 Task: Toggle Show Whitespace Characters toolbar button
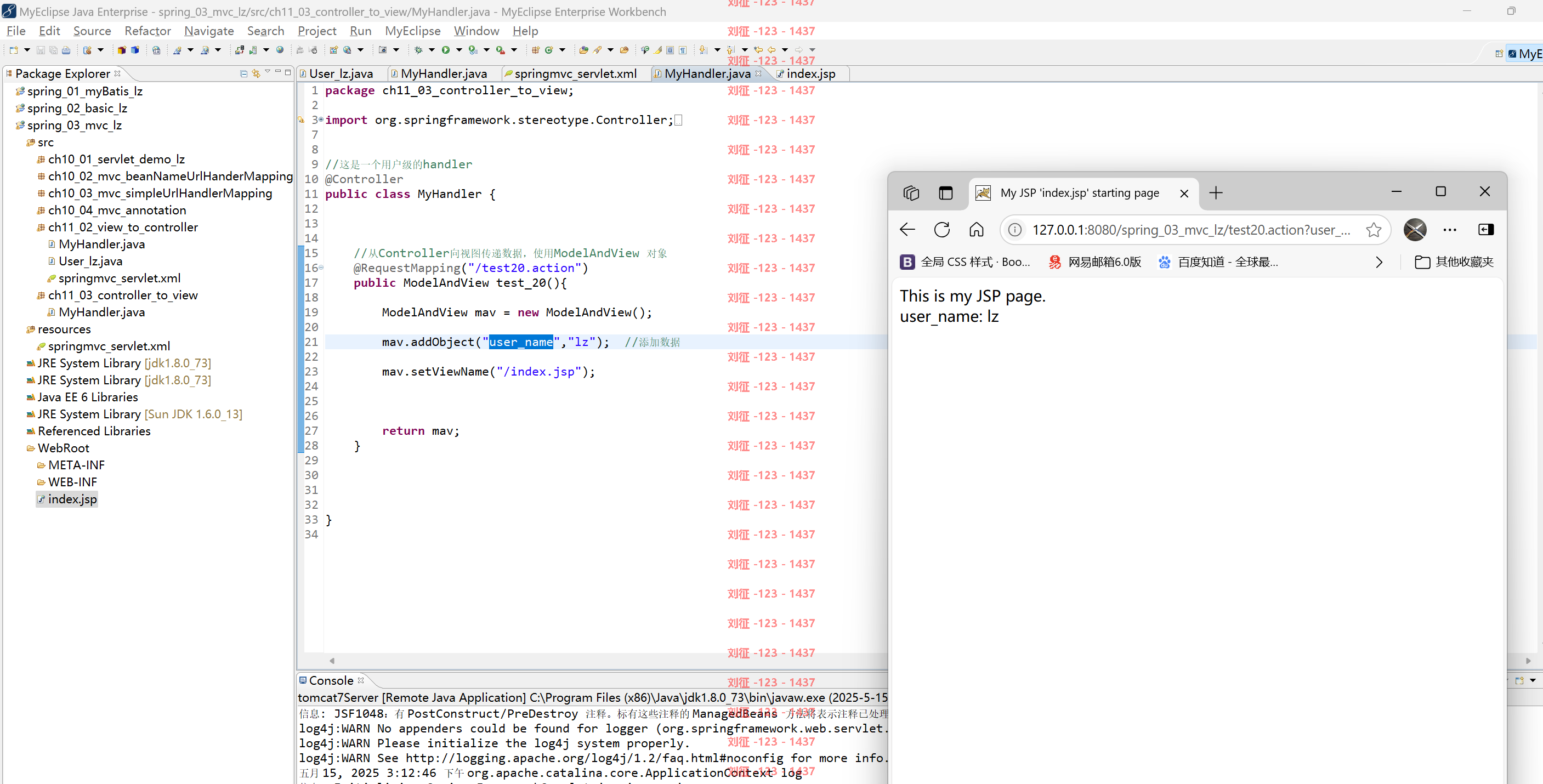[683, 50]
